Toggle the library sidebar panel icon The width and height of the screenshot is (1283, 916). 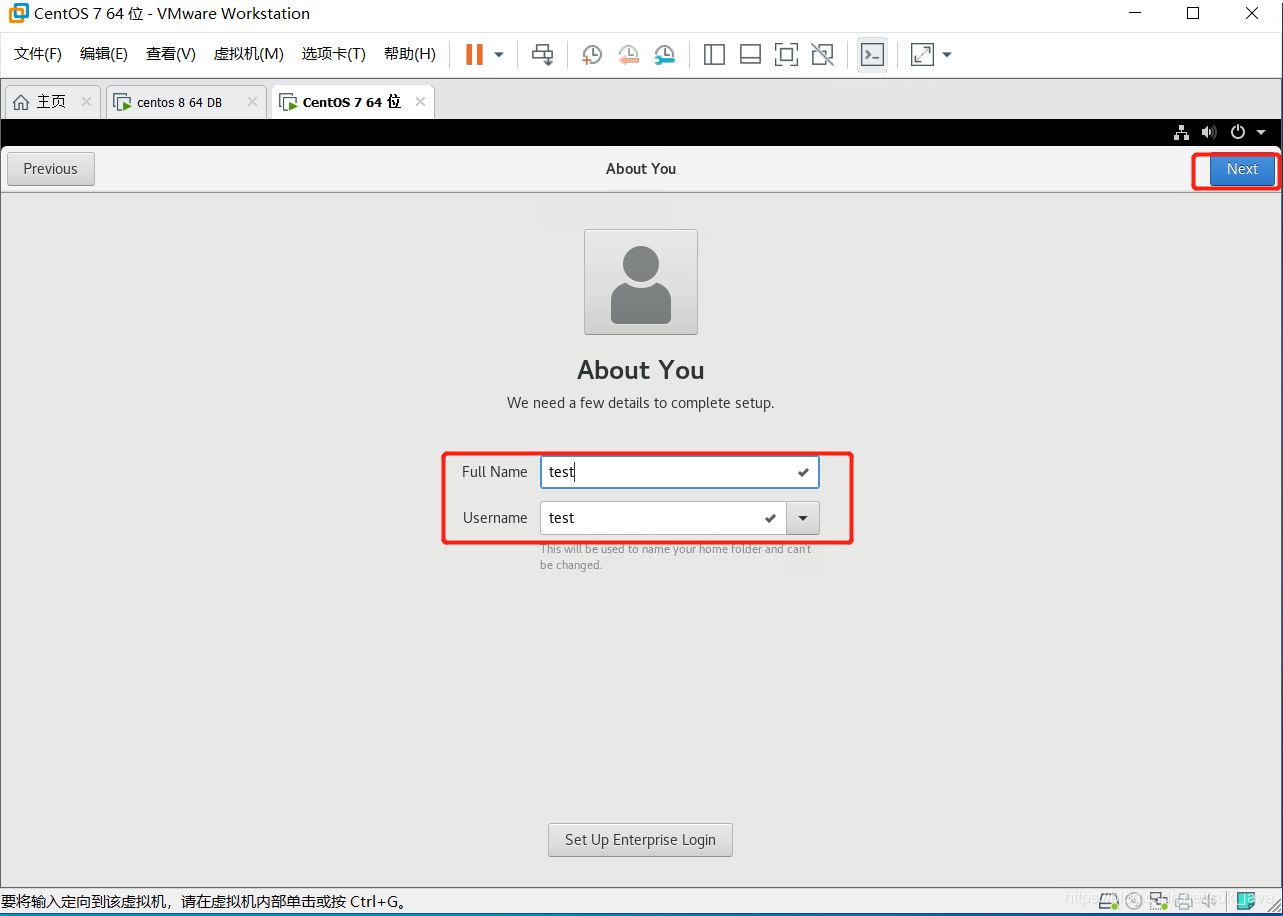coord(714,54)
